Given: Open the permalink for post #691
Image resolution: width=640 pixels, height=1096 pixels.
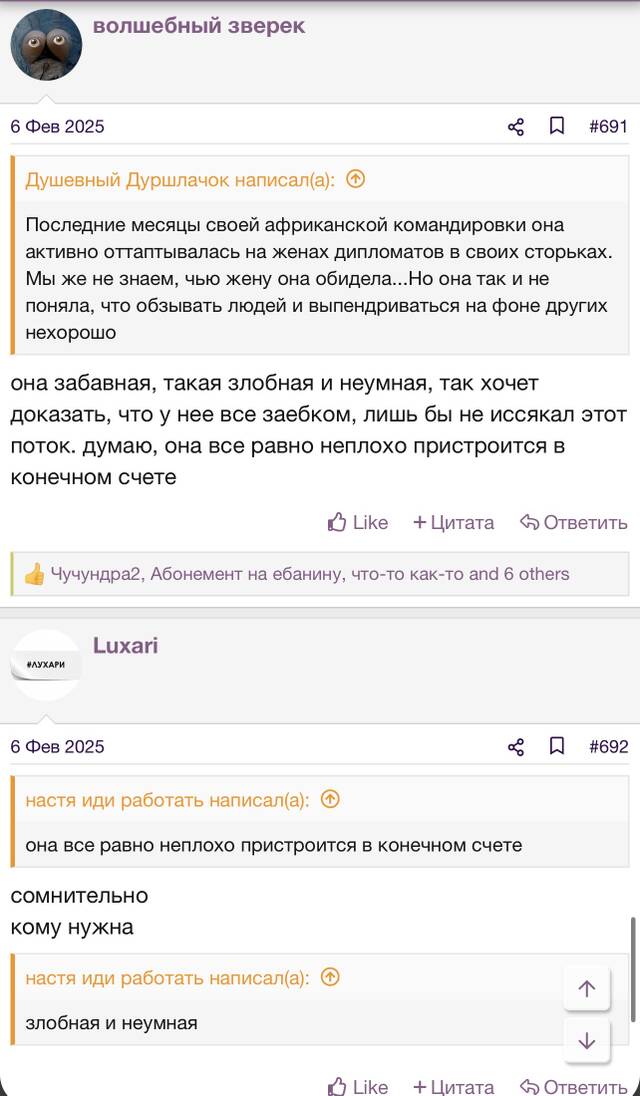Looking at the screenshot, I should click(x=609, y=127).
